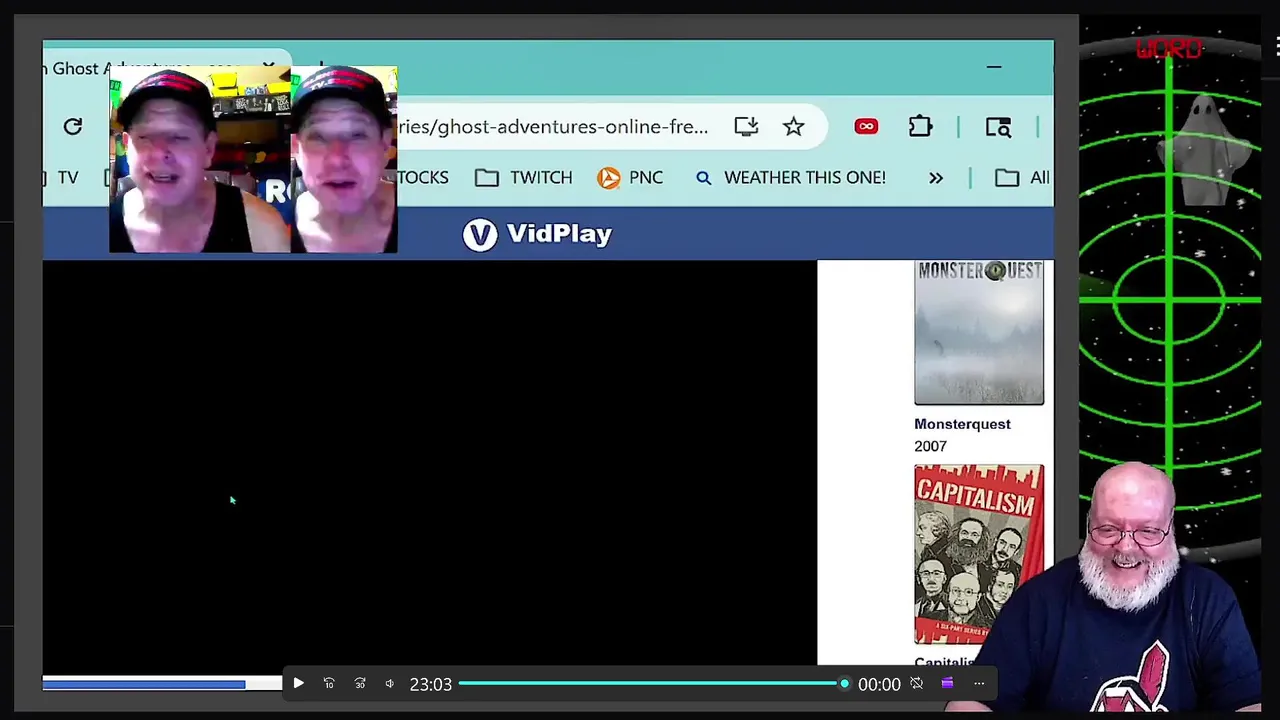Toggle repeat/loop in the player bar
The width and height of the screenshot is (1280, 720).
click(x=917, y=684)
